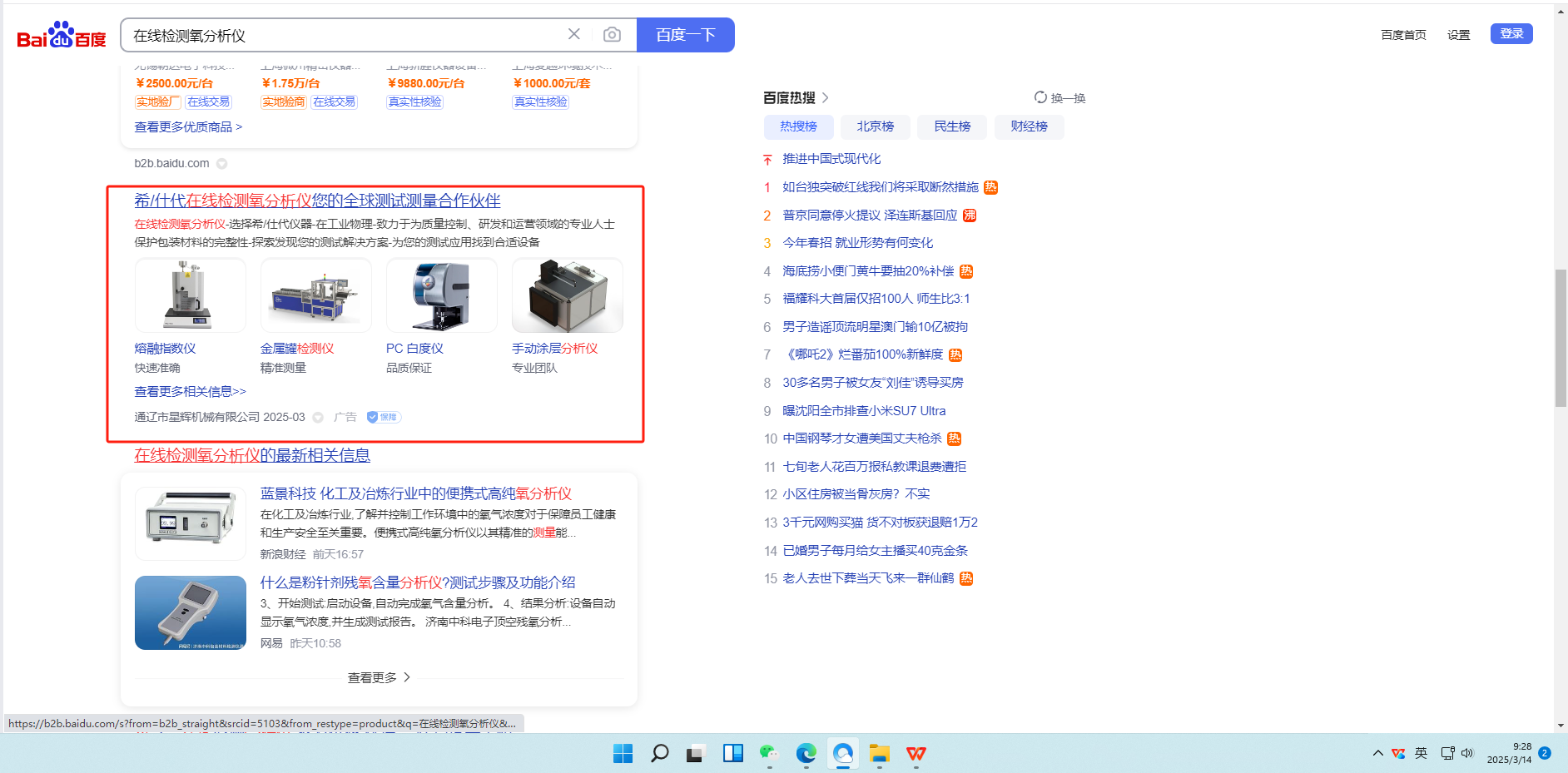The width and height of the screenshot is (1568, 773).
Task: Open taskbar Search
Action: tap(659, 754)
